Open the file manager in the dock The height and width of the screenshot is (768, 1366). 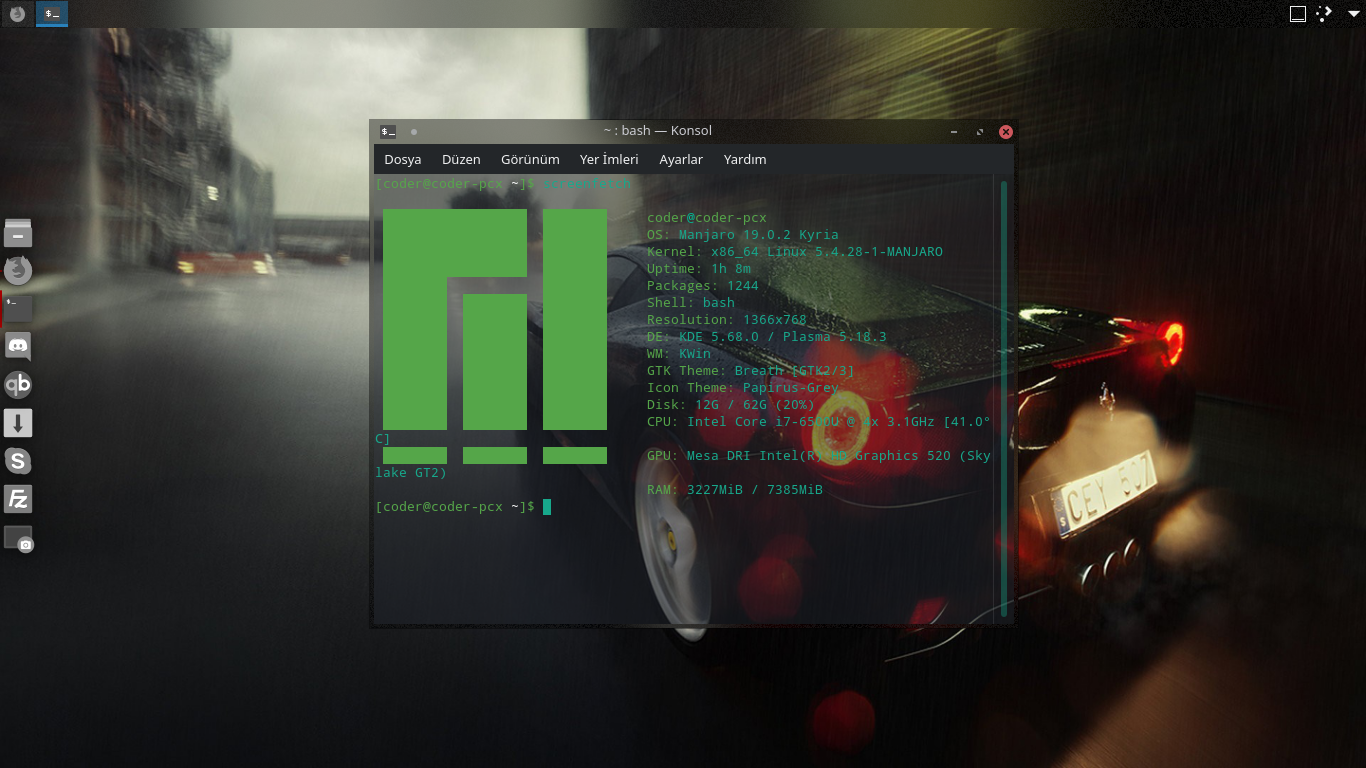pyautogui.click(x=18, y=233)
